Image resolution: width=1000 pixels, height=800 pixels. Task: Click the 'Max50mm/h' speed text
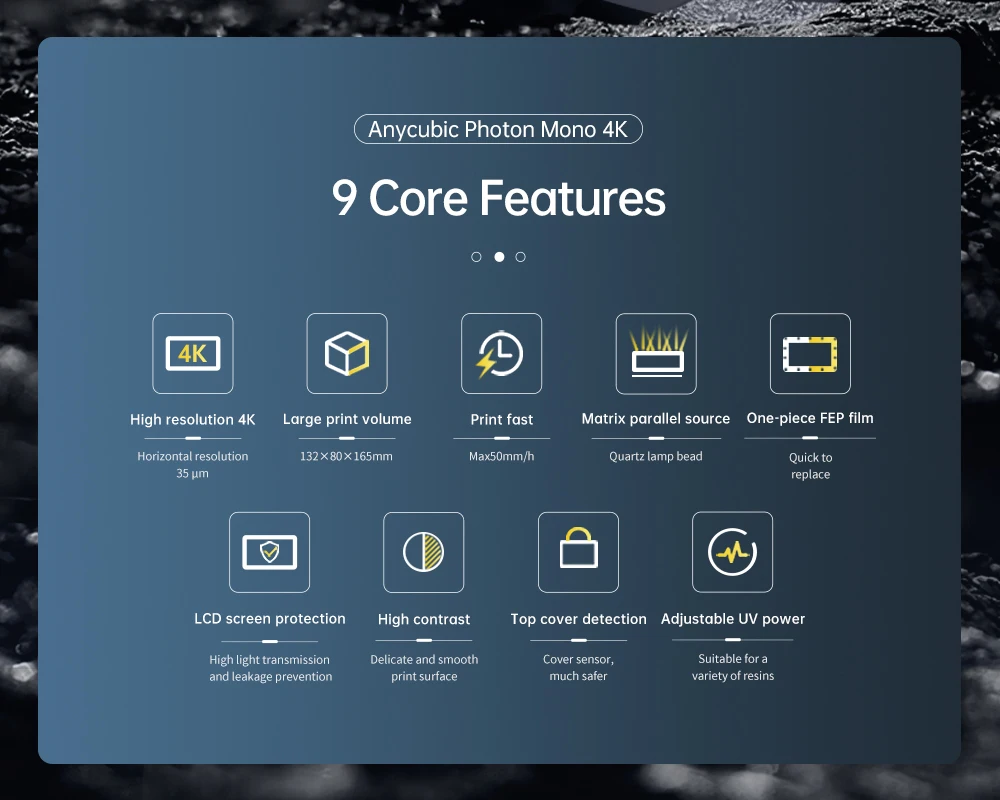click(x=501, y=456)
